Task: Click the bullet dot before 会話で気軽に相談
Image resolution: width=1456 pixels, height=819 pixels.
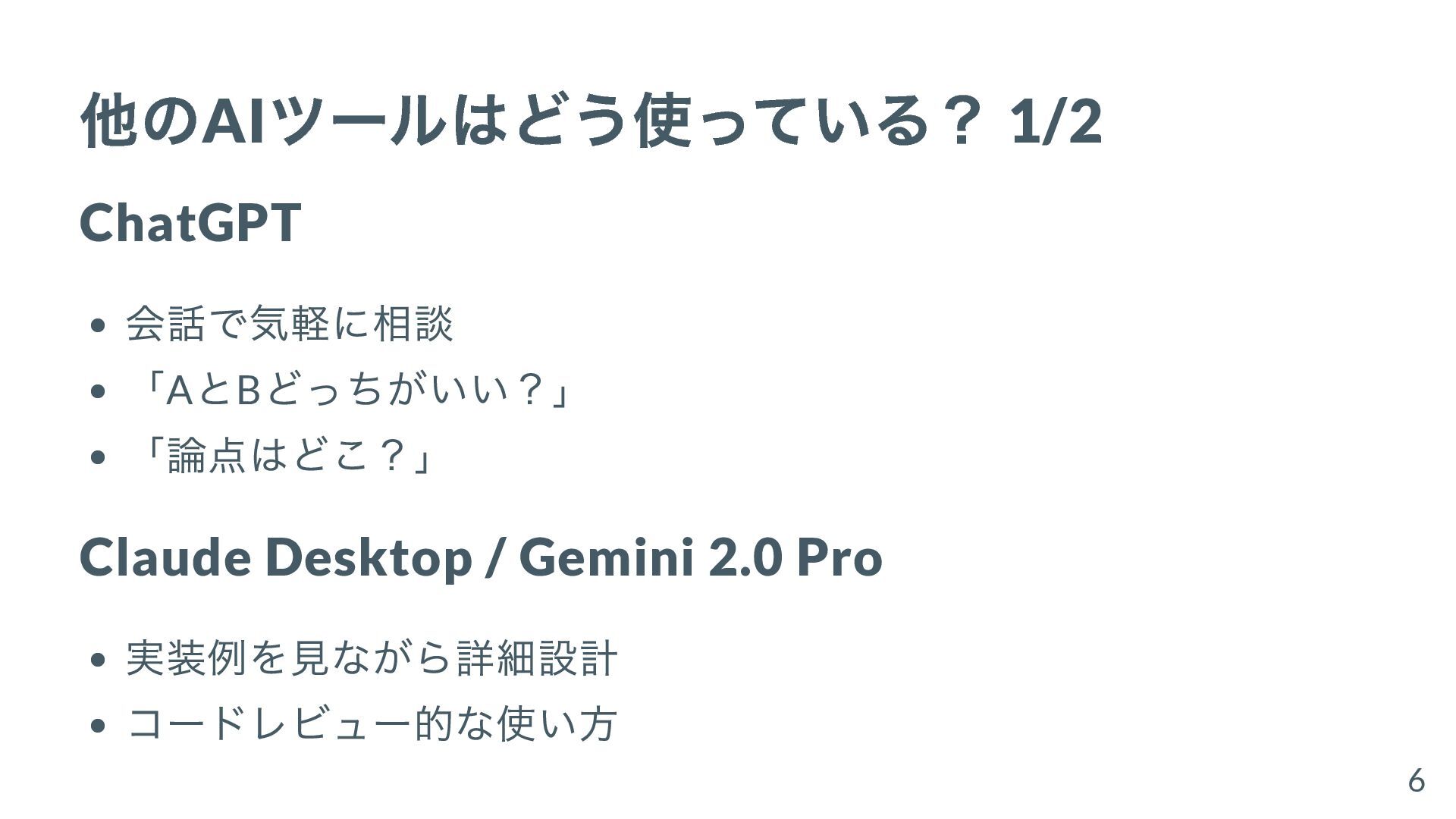Action: 96,326
